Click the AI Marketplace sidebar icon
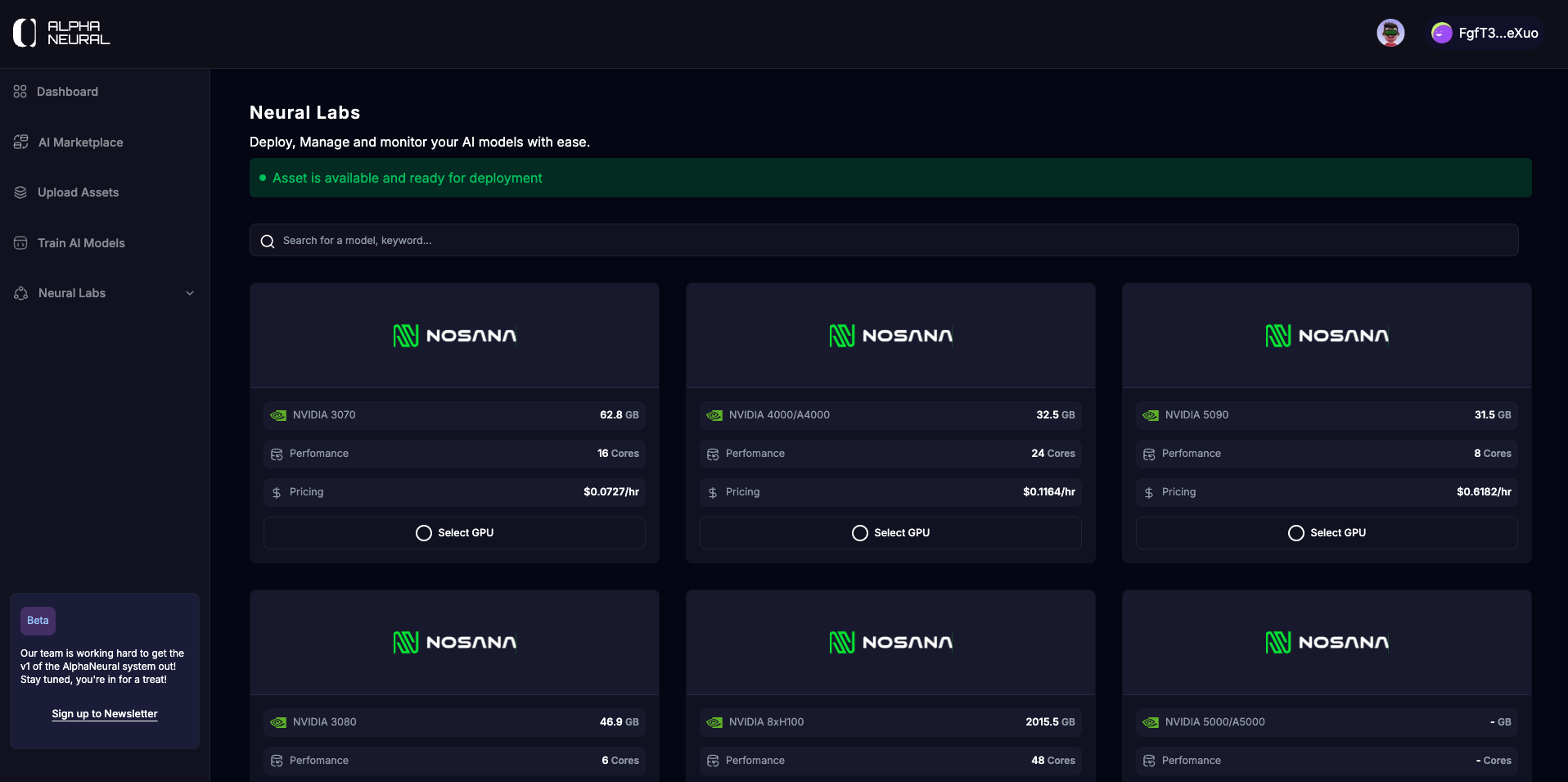The width and height of the screenshot is (1568, 782). click(x=21, y=142)
